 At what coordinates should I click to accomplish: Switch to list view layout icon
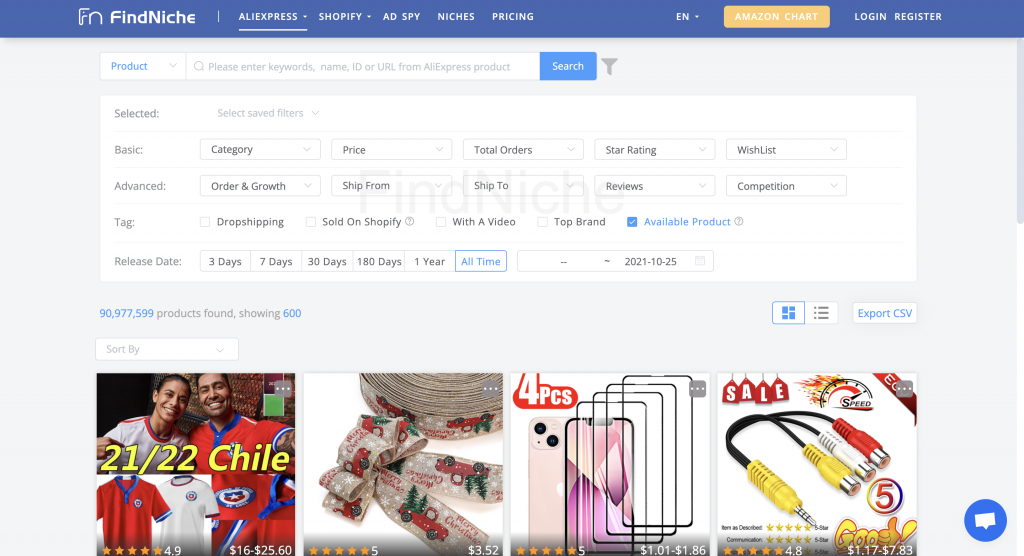point(821,313)
